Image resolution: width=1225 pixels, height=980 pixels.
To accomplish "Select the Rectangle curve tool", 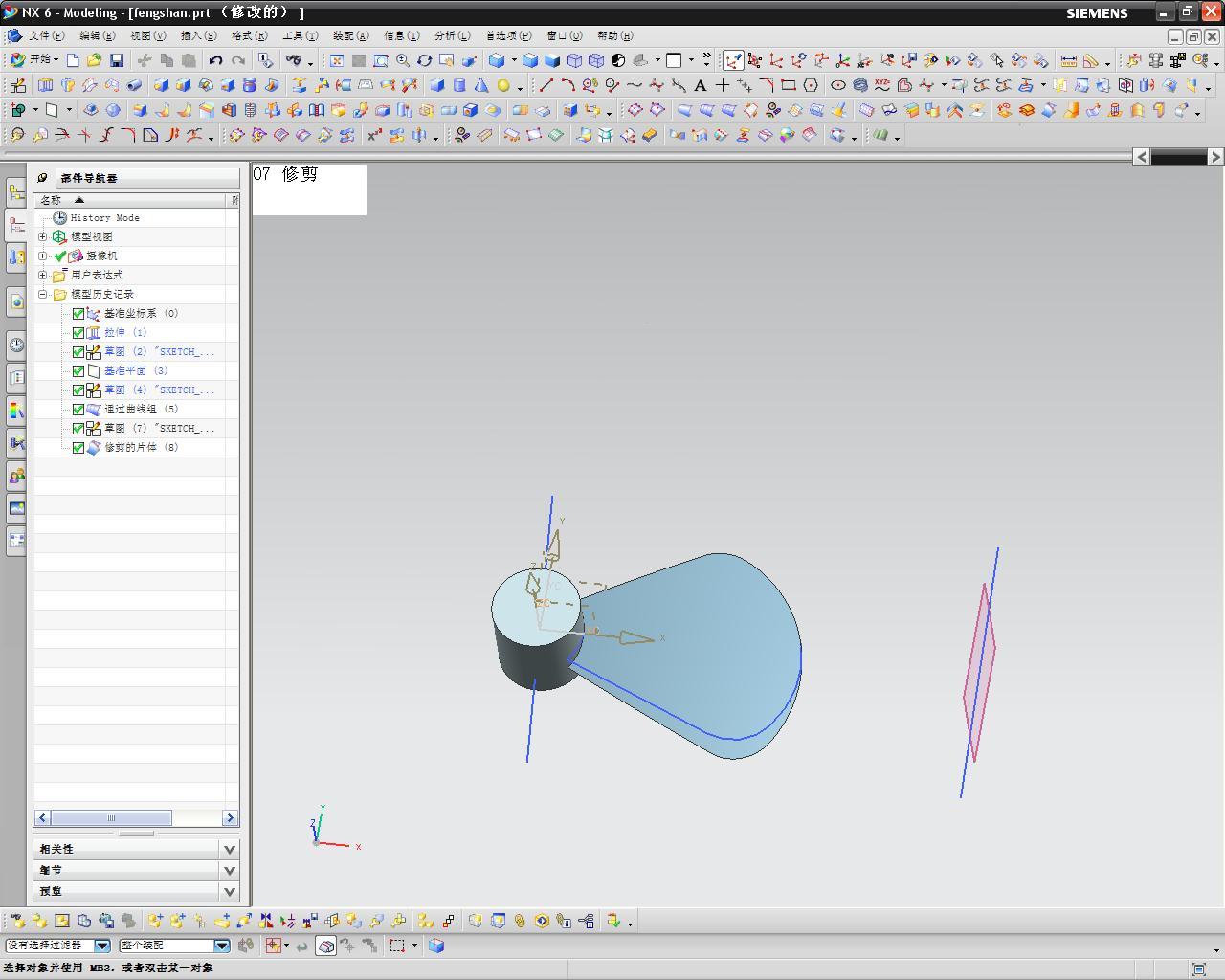I will 789,85.
